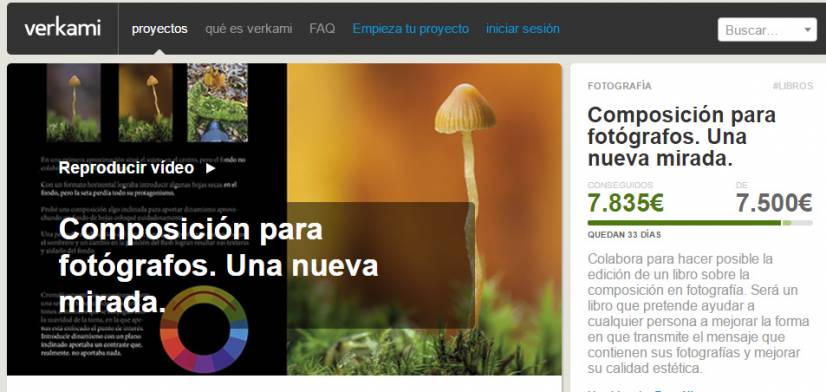Open the proyectos tab

tap(159, 28)
